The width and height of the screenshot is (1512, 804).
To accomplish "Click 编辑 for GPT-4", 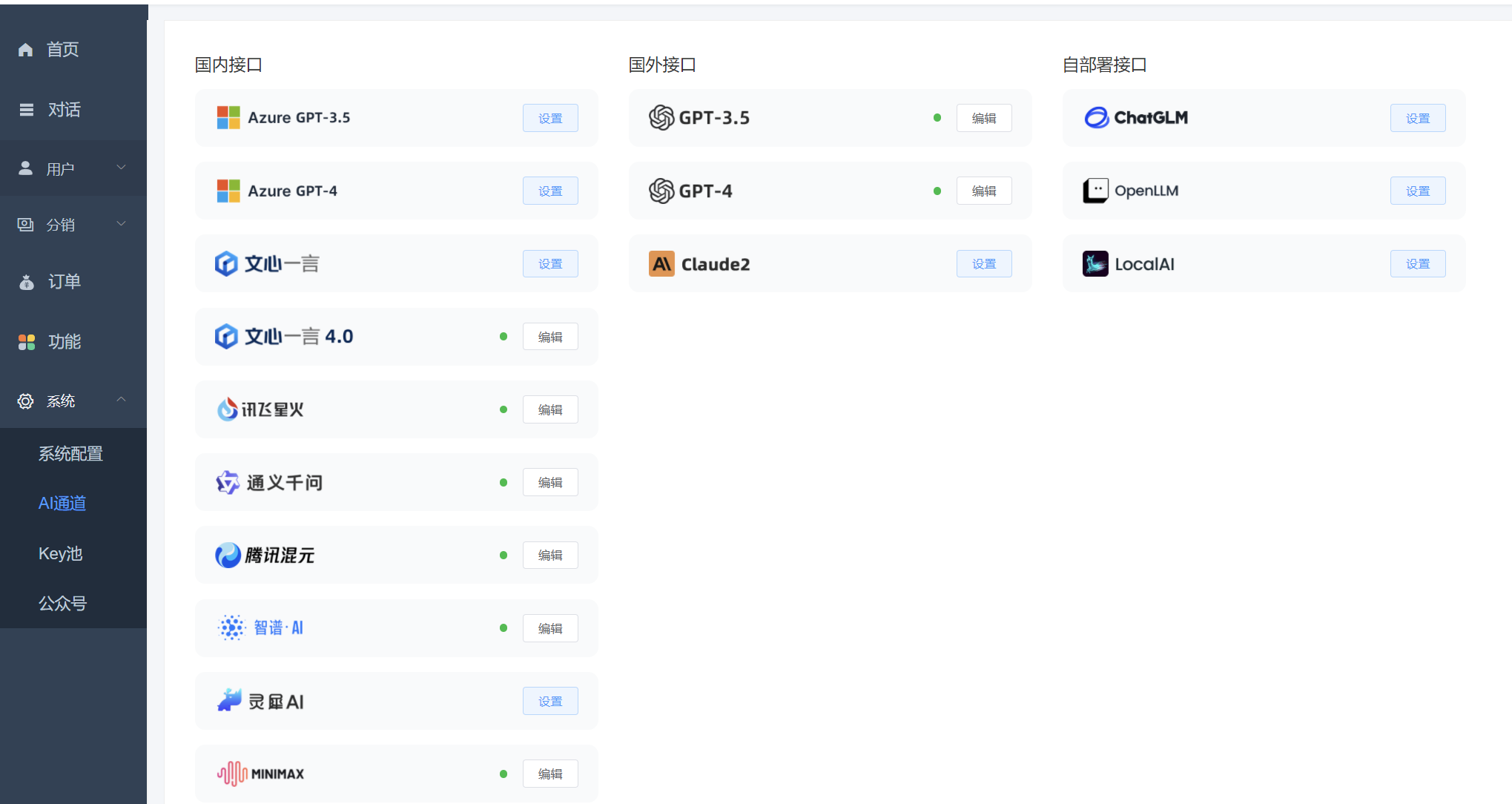I will (984, 191).
